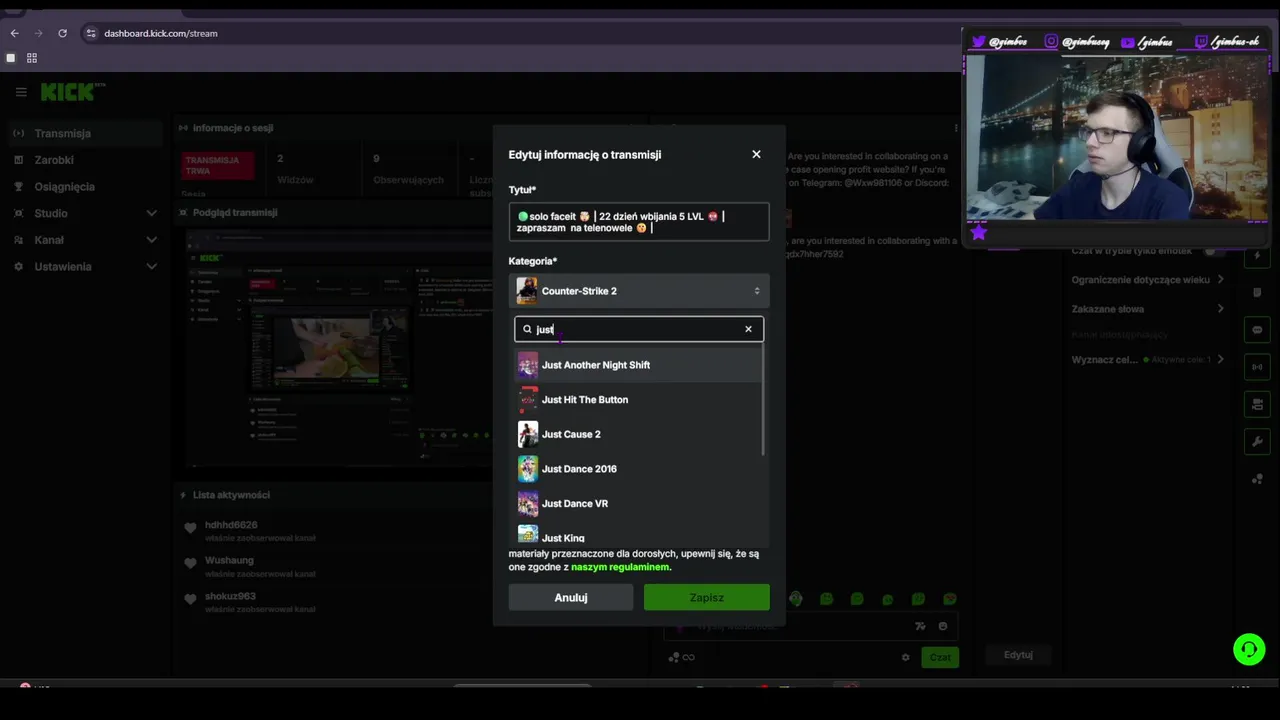Save changes with the Zapisz button
1280x720 pixels.
click(707, 598)
